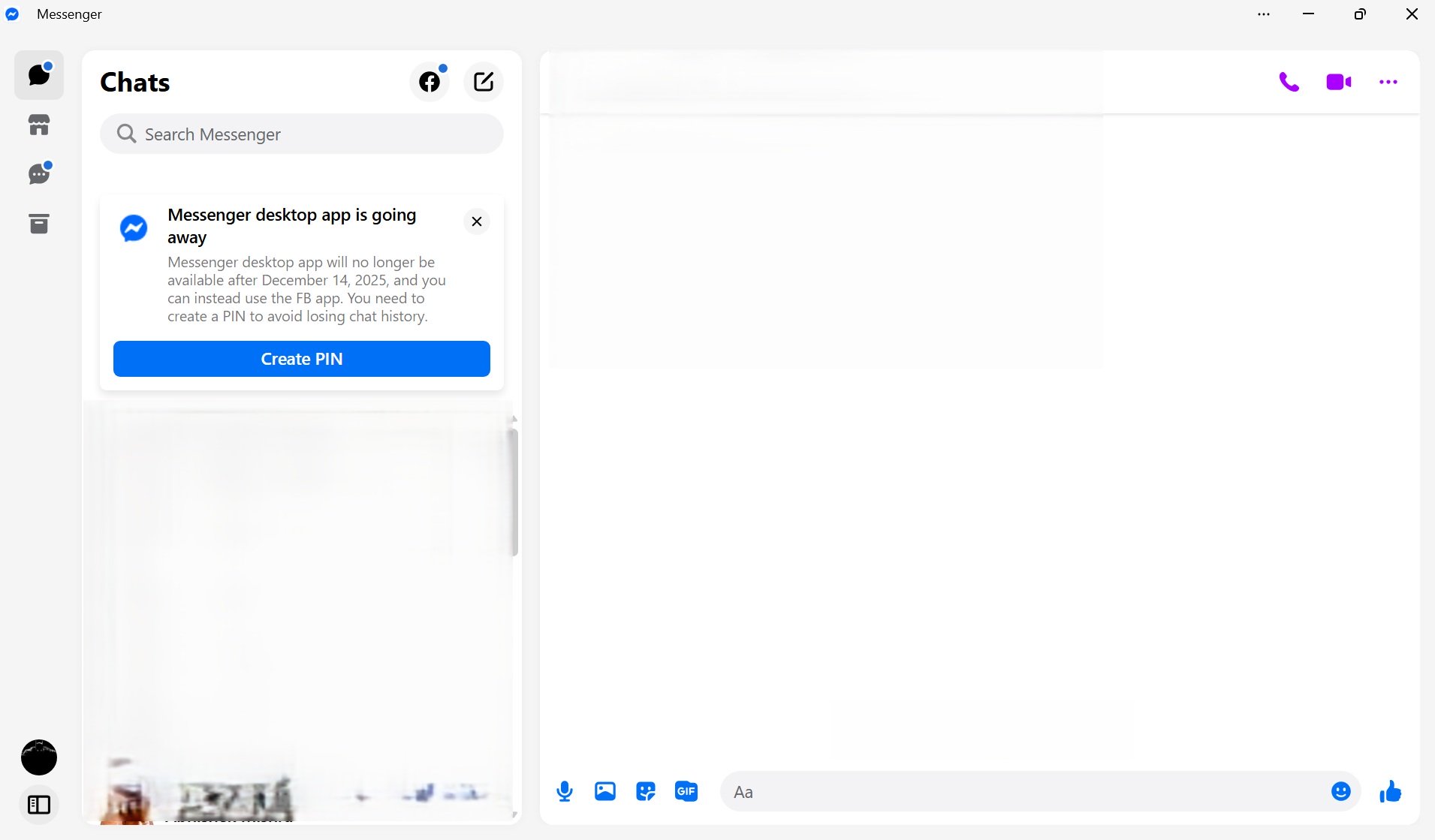Send a thumbs-up like

pyautogui.click(x=1390, y=791)
